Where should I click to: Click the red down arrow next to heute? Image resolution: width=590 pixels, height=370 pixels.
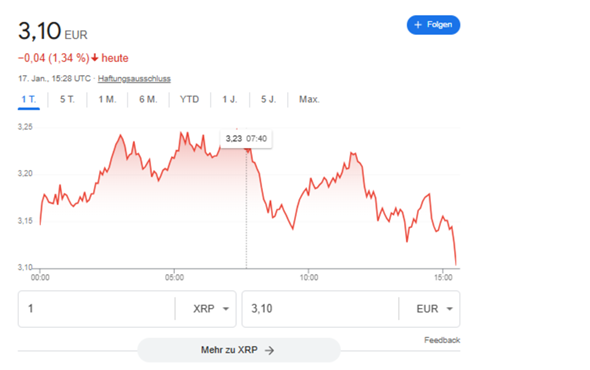[95, 58]
